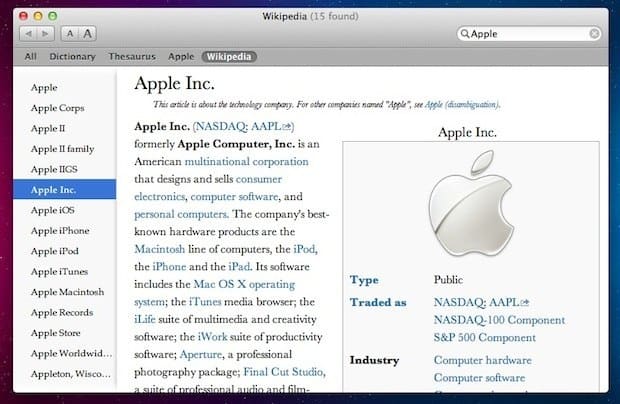The width and height of the screenshot is (620, 404).
Task: Click the Apple Inc. article heading
Action: point(174,84)
